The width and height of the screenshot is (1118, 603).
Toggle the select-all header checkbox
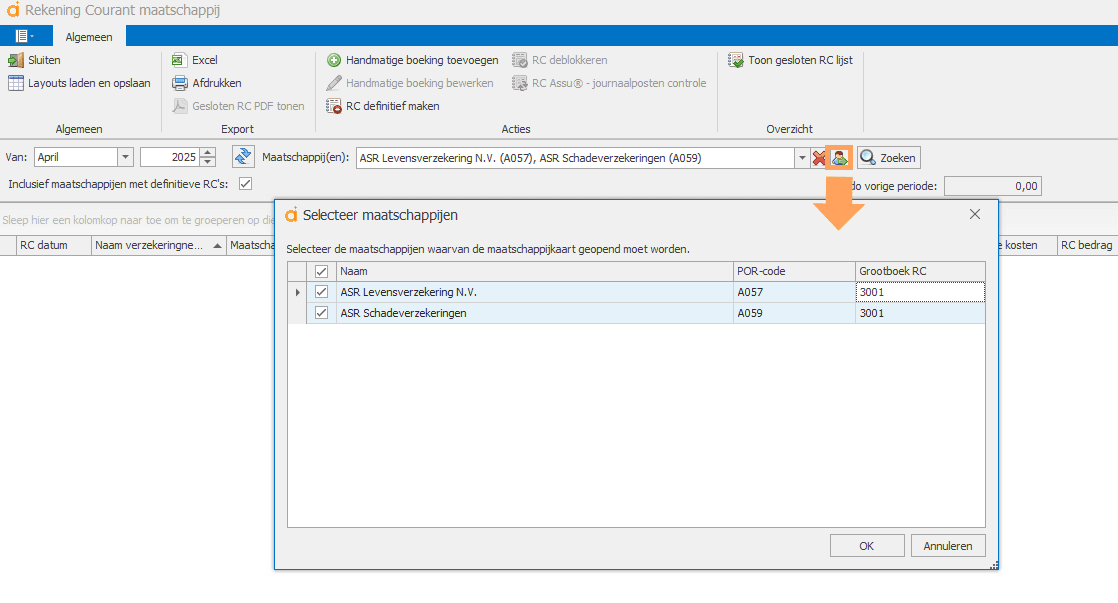click(x=322, y=272)
